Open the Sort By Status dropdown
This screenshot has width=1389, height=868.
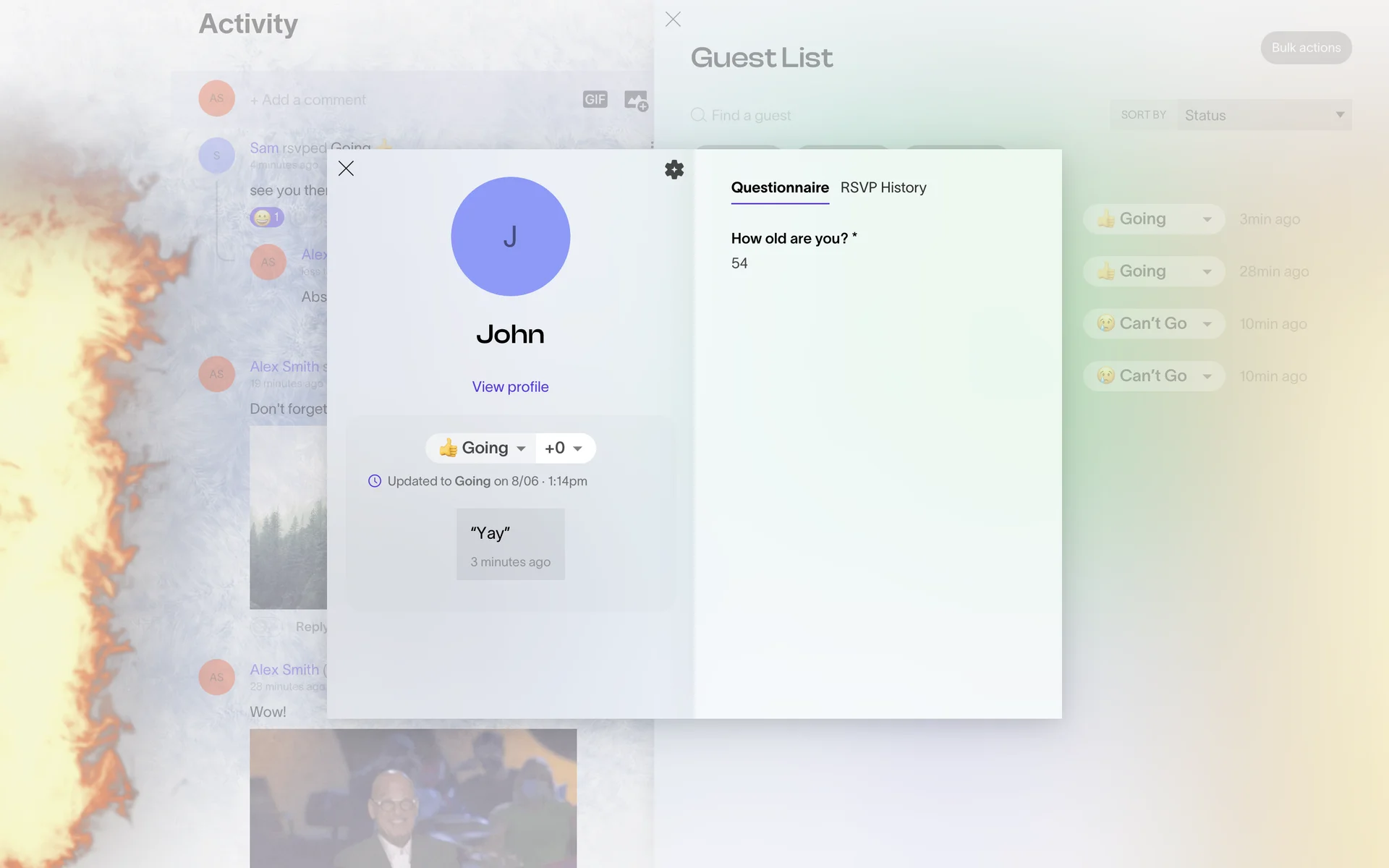pyautogui.click(x=1263, y=115)
